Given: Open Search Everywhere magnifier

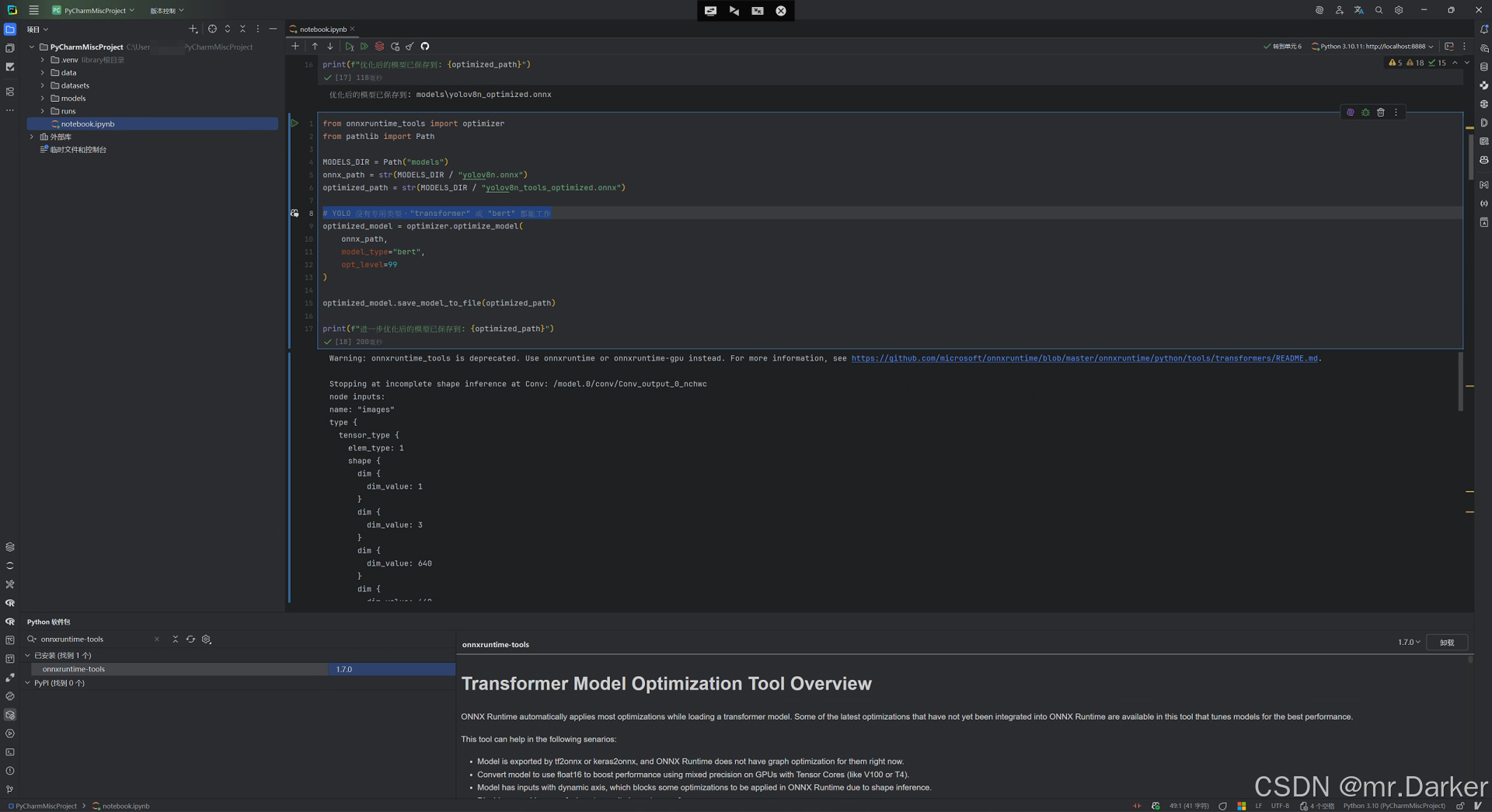Looking at the screenshot, I should point(1379,10).
